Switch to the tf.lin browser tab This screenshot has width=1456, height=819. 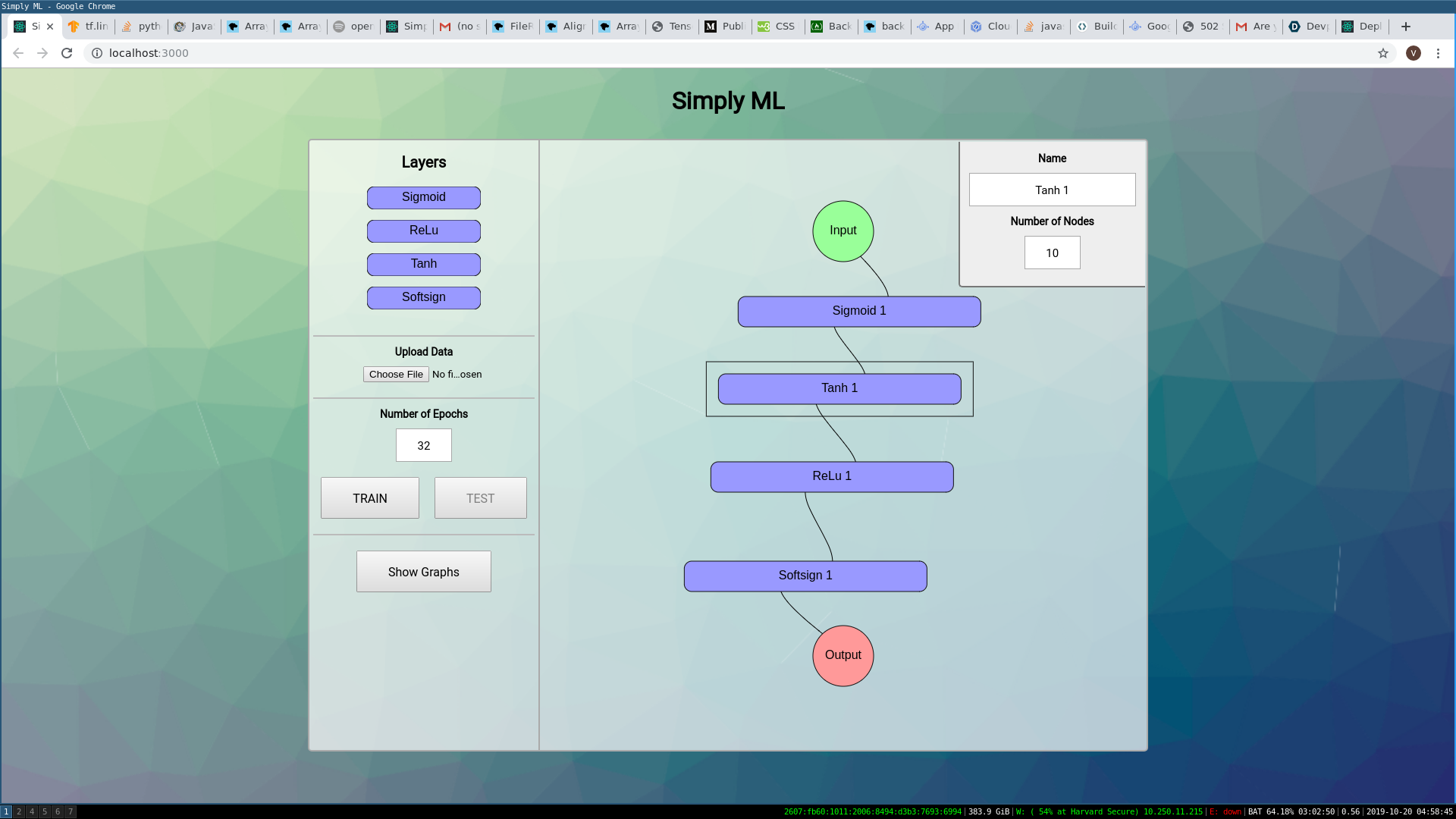tap(89, 27)
